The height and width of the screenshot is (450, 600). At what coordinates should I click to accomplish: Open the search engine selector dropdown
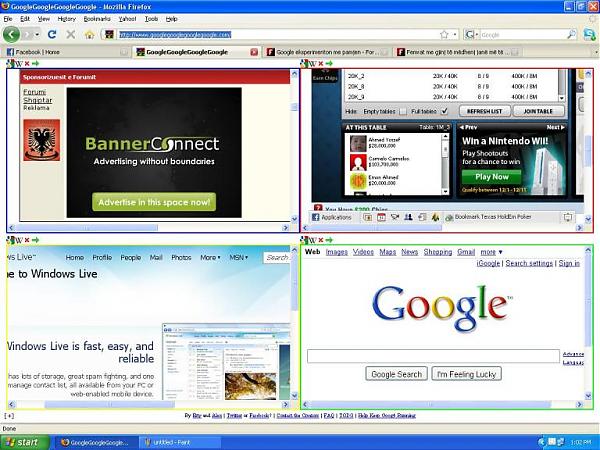click(477, 35)
